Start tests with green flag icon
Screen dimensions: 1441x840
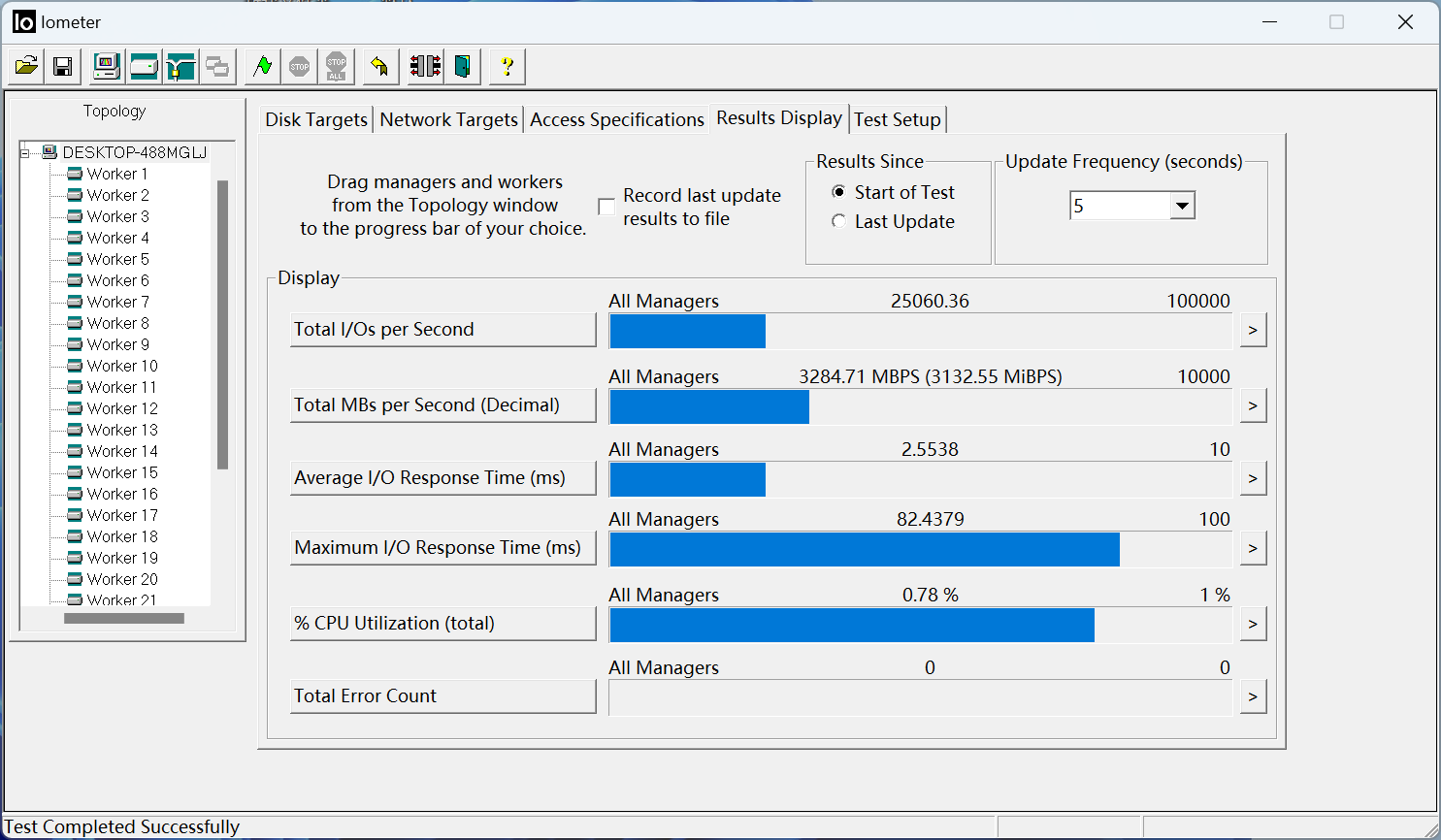(x=262, y=66)
